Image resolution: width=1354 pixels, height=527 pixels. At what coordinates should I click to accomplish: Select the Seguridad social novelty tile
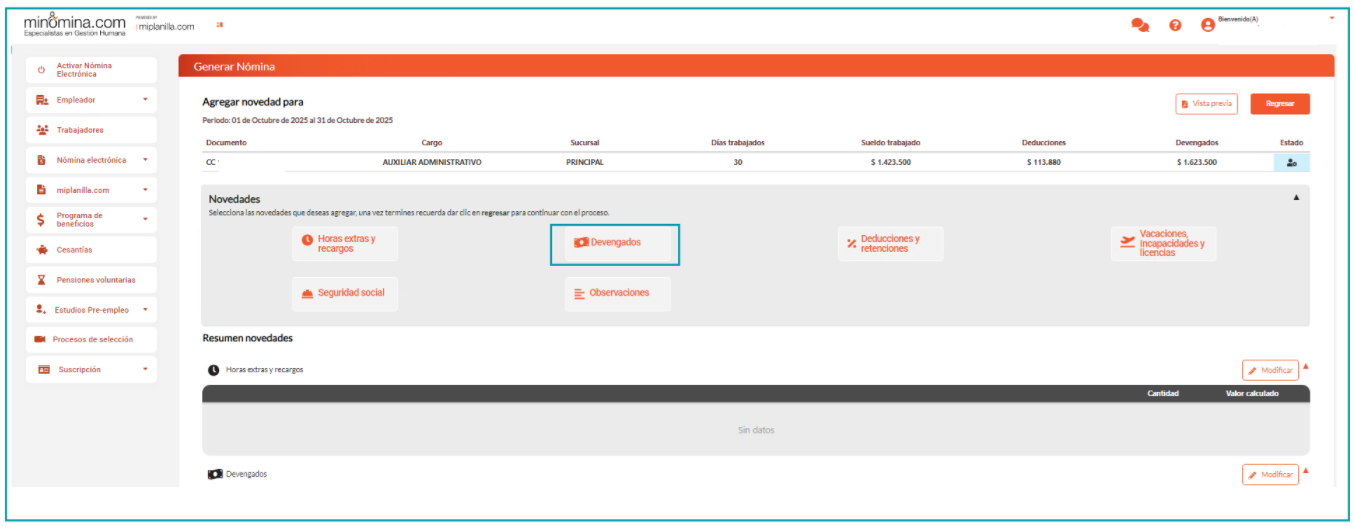coord(345,294)
